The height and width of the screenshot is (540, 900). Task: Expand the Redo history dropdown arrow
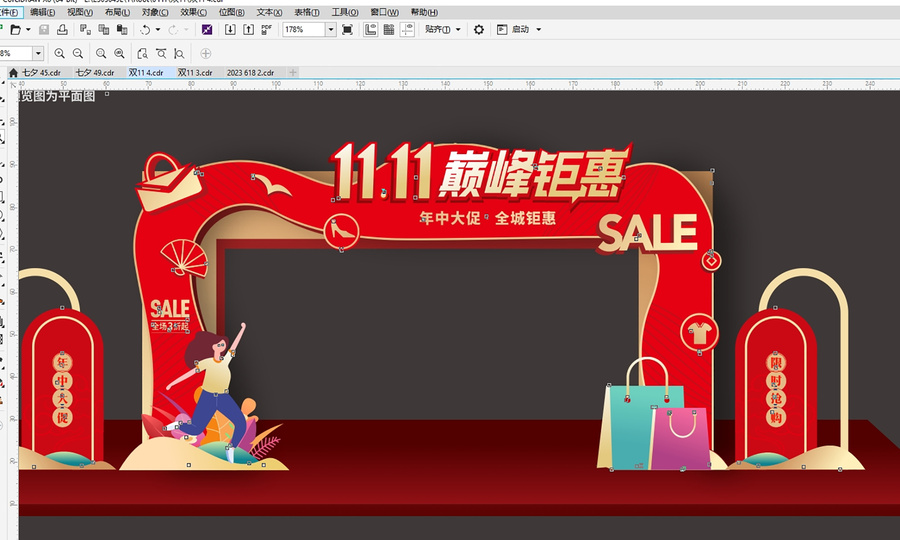[185, 29]
